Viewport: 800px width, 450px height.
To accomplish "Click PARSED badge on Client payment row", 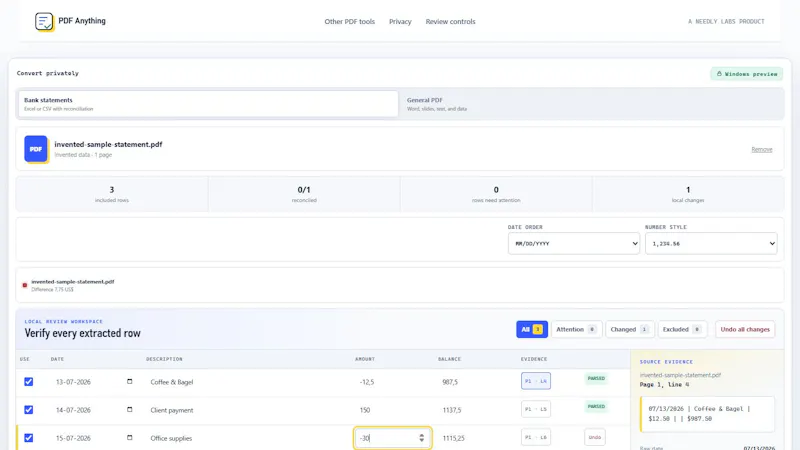I will [x=596, y=407].
